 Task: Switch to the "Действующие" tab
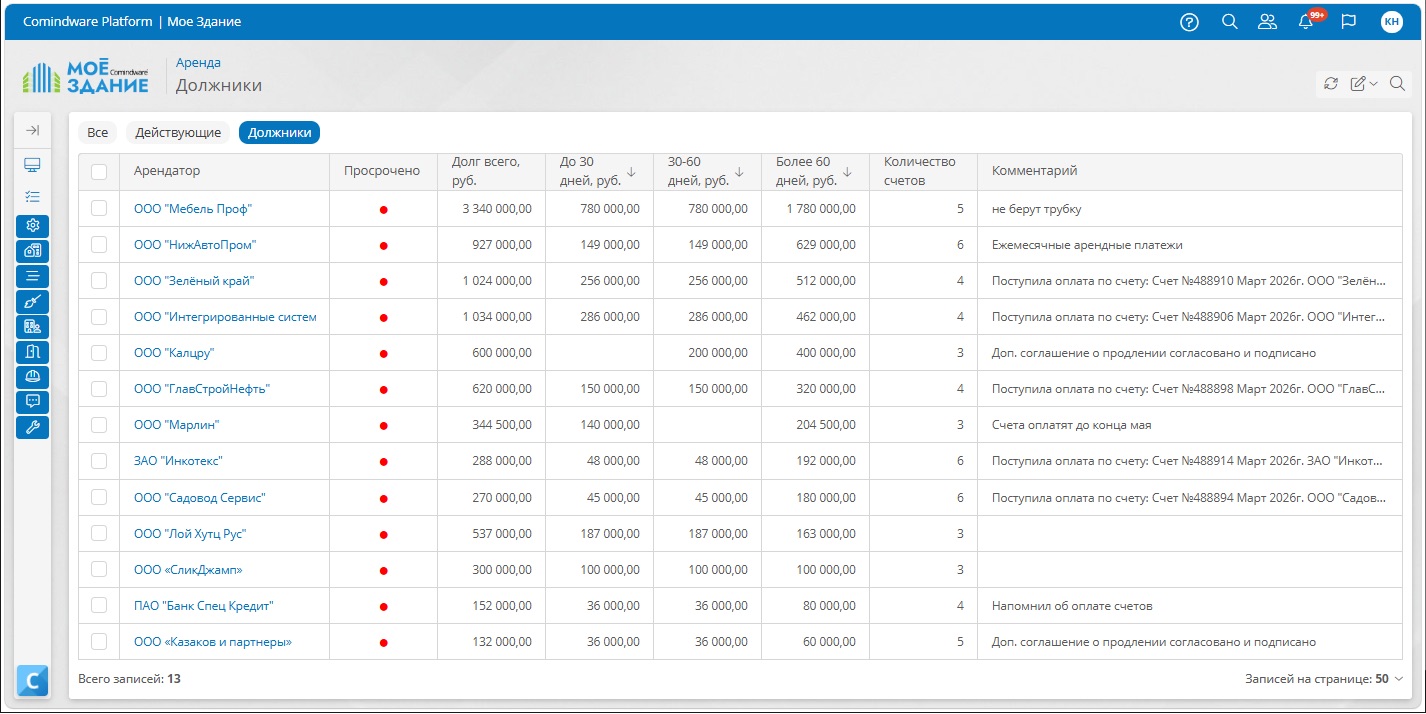click(178, 132)
